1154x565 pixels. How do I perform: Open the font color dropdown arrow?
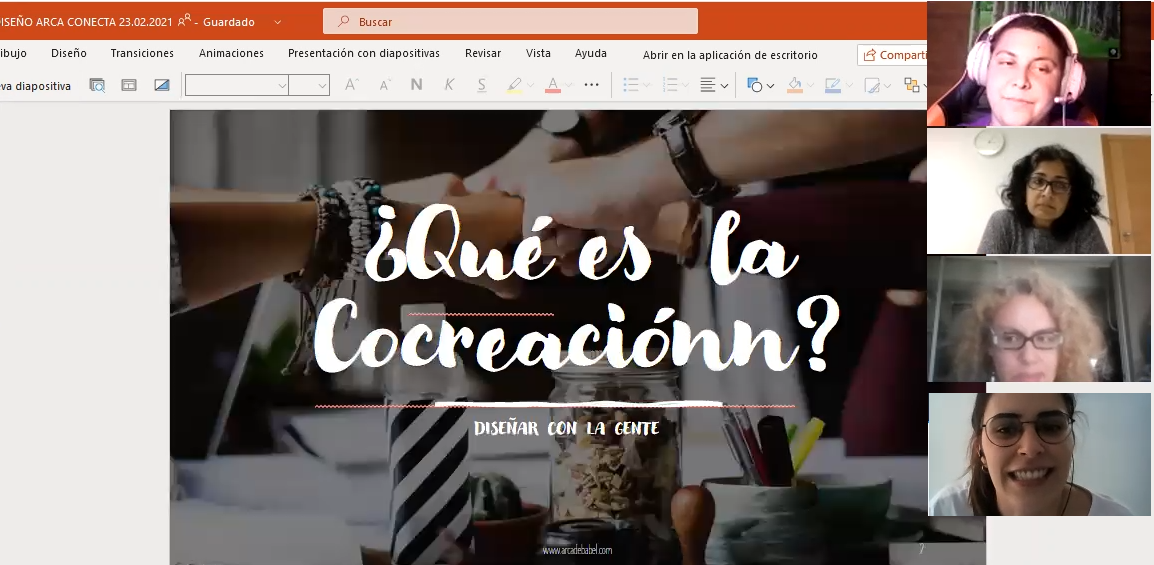coord(568,86)
